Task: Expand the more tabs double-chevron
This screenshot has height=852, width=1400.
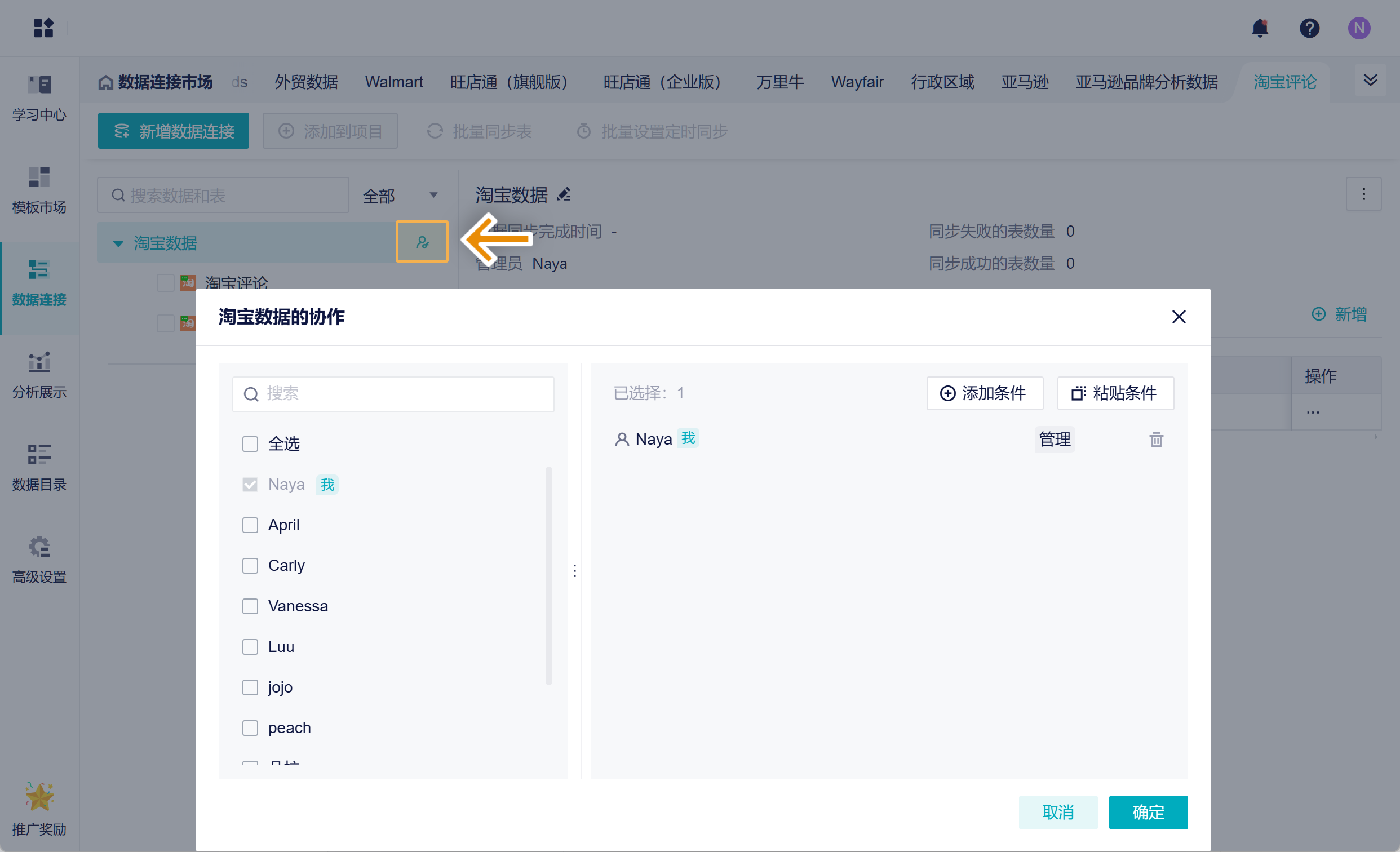Action: [x=1370, y=80]
